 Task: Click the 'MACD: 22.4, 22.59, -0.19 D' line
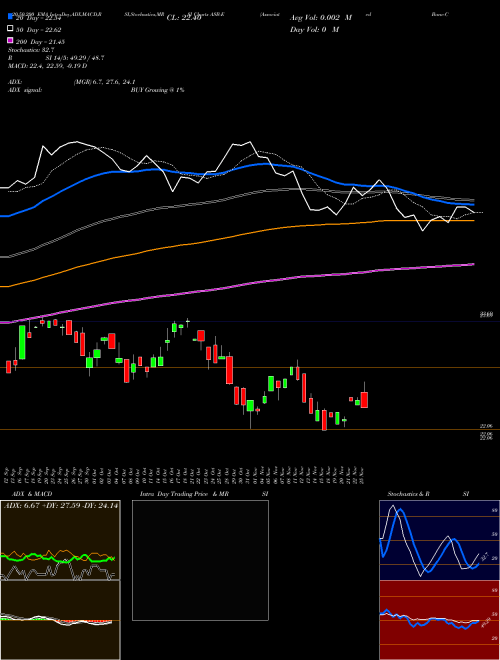48,66
